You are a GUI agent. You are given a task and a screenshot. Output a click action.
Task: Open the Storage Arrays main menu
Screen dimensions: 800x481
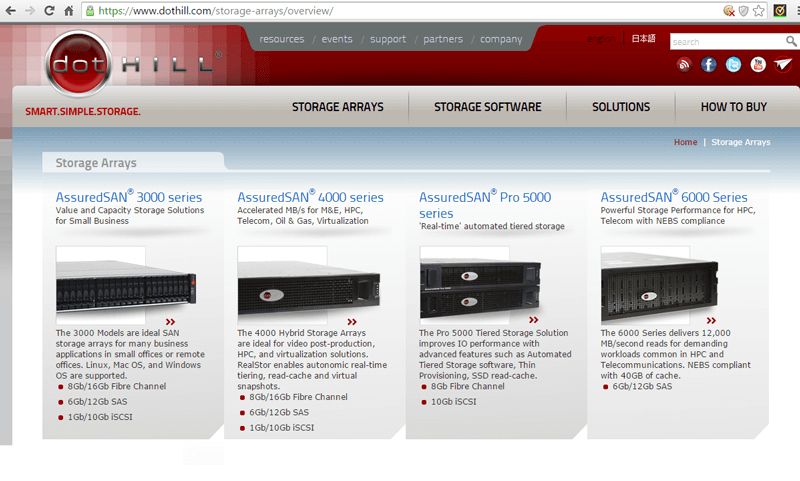click(x=338, y=107)
